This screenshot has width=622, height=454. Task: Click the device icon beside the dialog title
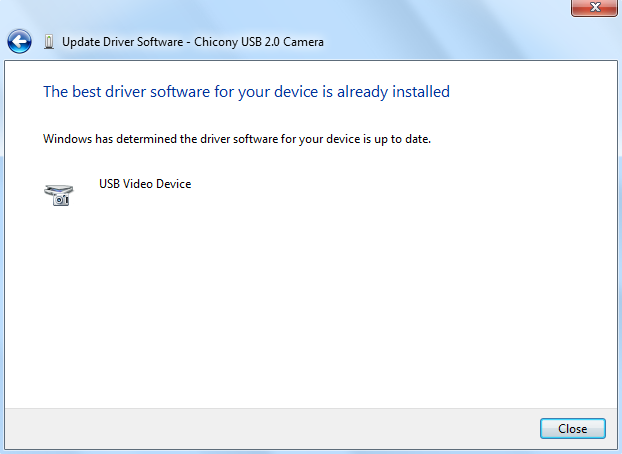(49, 42)
